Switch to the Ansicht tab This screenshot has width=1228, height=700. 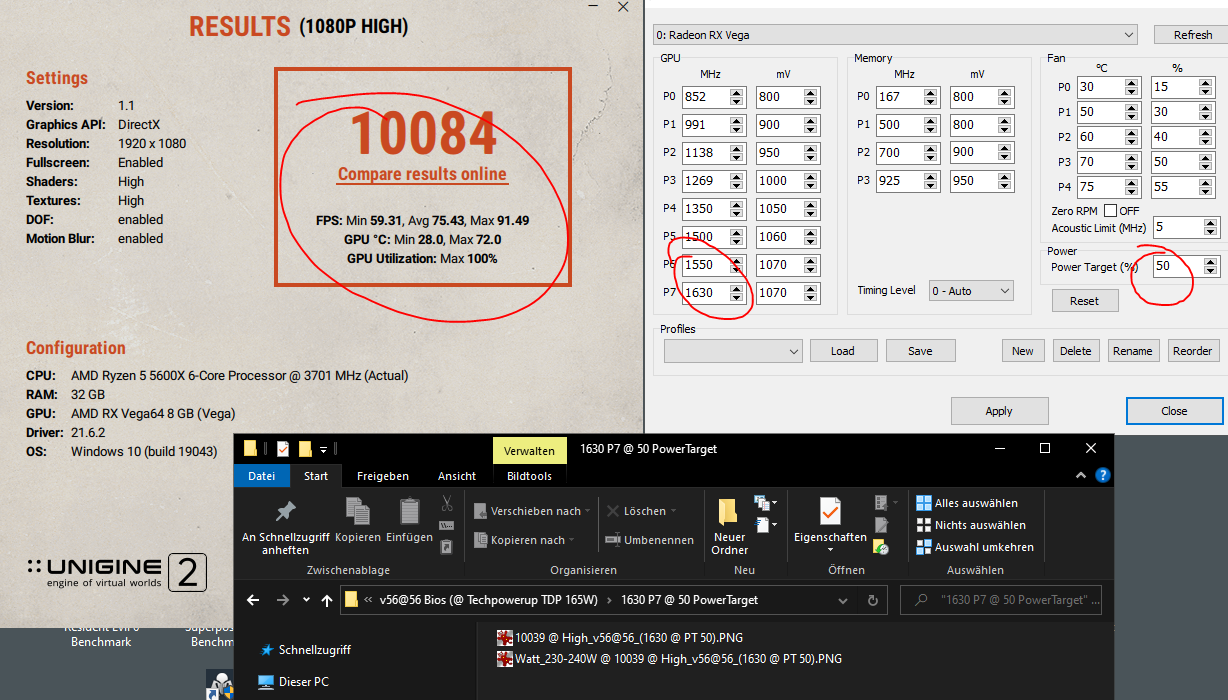[457, 476]
